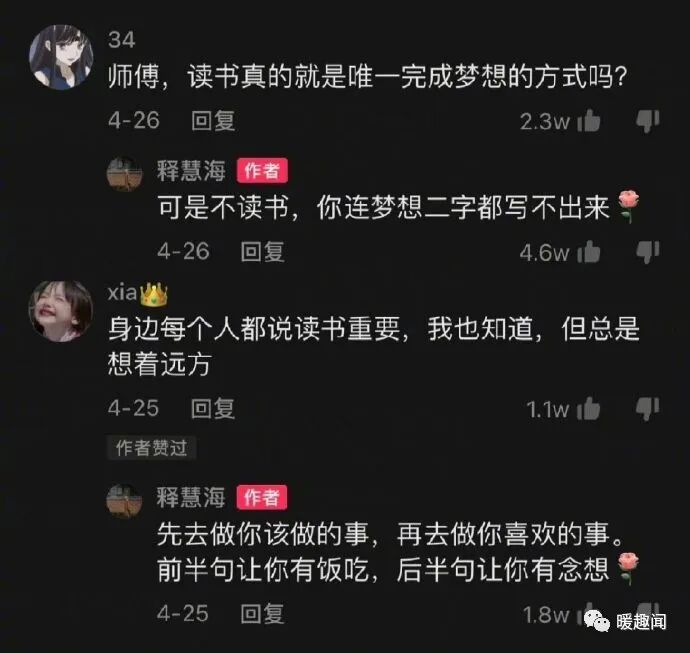Viewport: 690px width, 653px height.
Task: Reply to 释慧海's 4-25 response
Action: point(262,613)
